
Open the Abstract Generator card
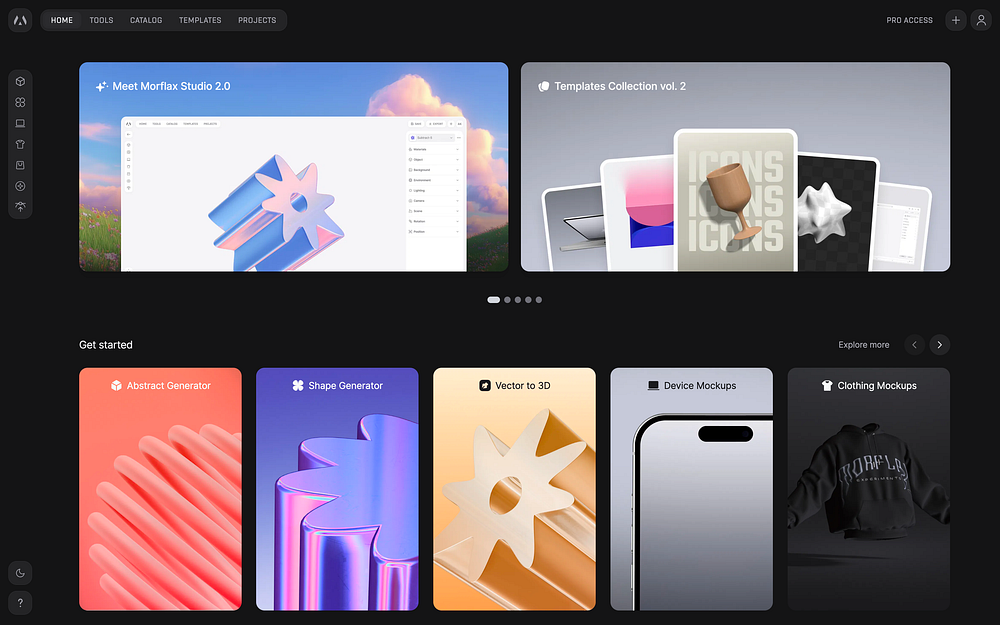[160, 489]
